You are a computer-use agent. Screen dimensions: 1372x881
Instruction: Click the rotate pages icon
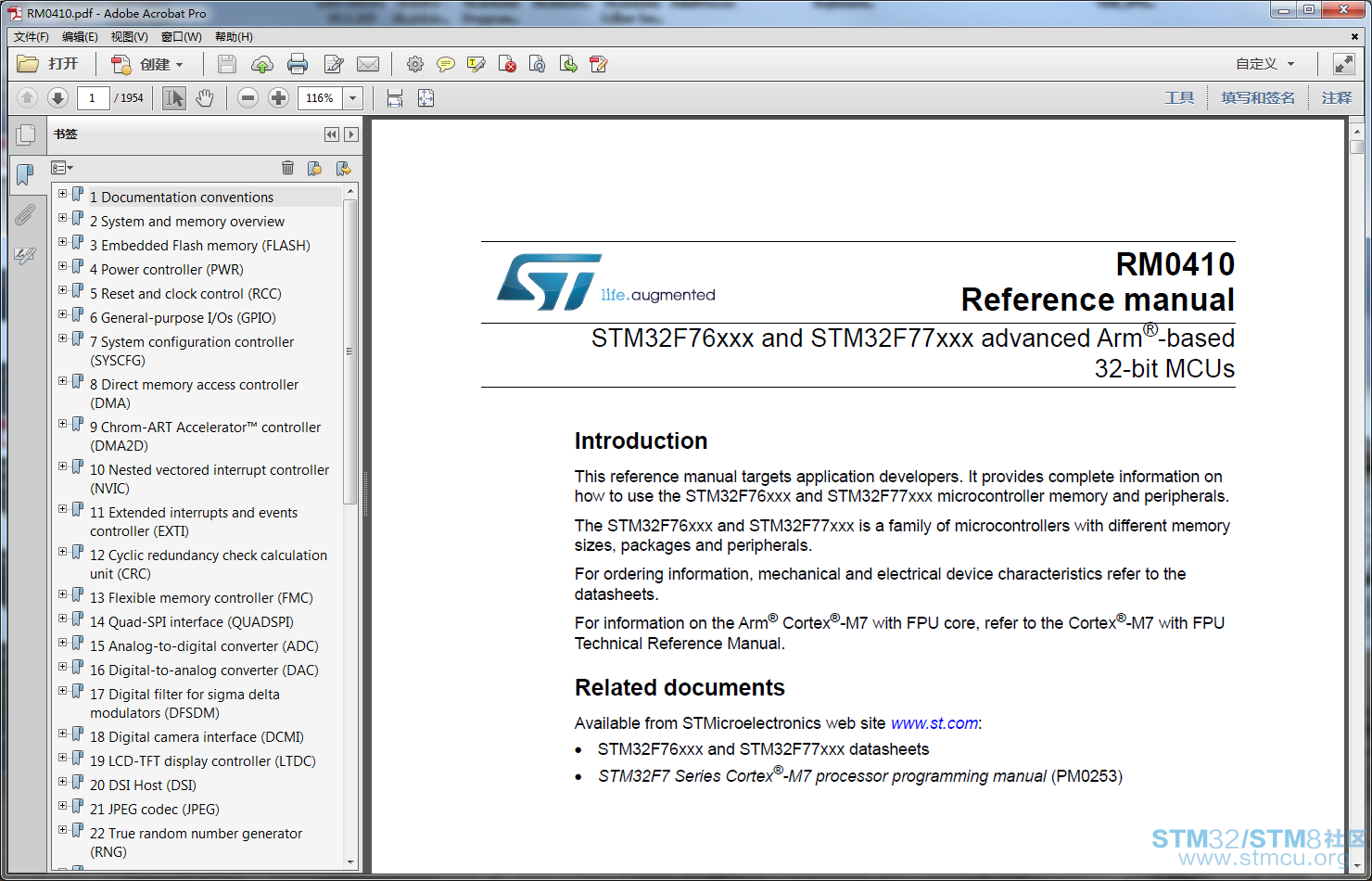click(538, 64)
